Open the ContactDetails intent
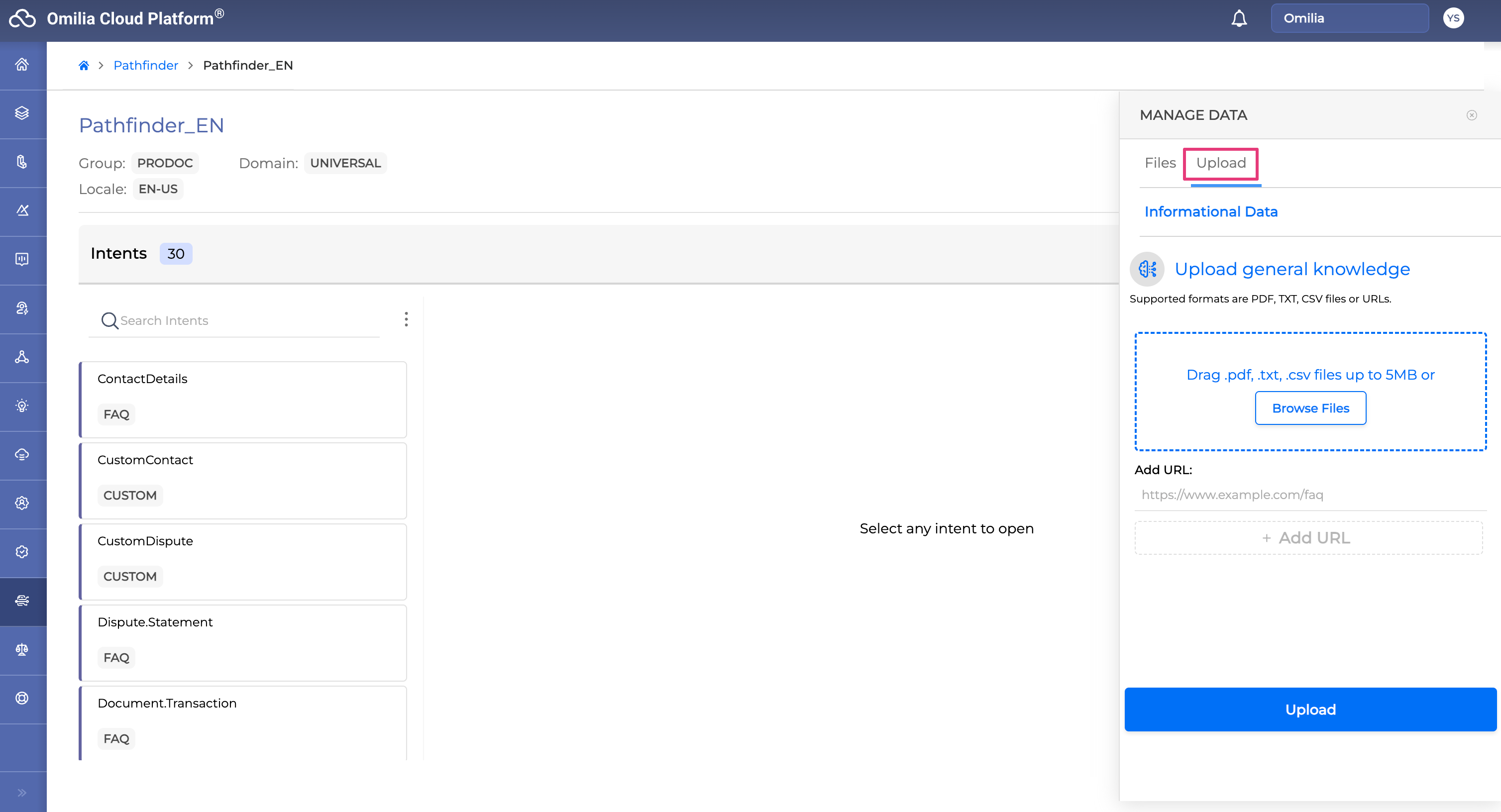 (x=243, y=399)
